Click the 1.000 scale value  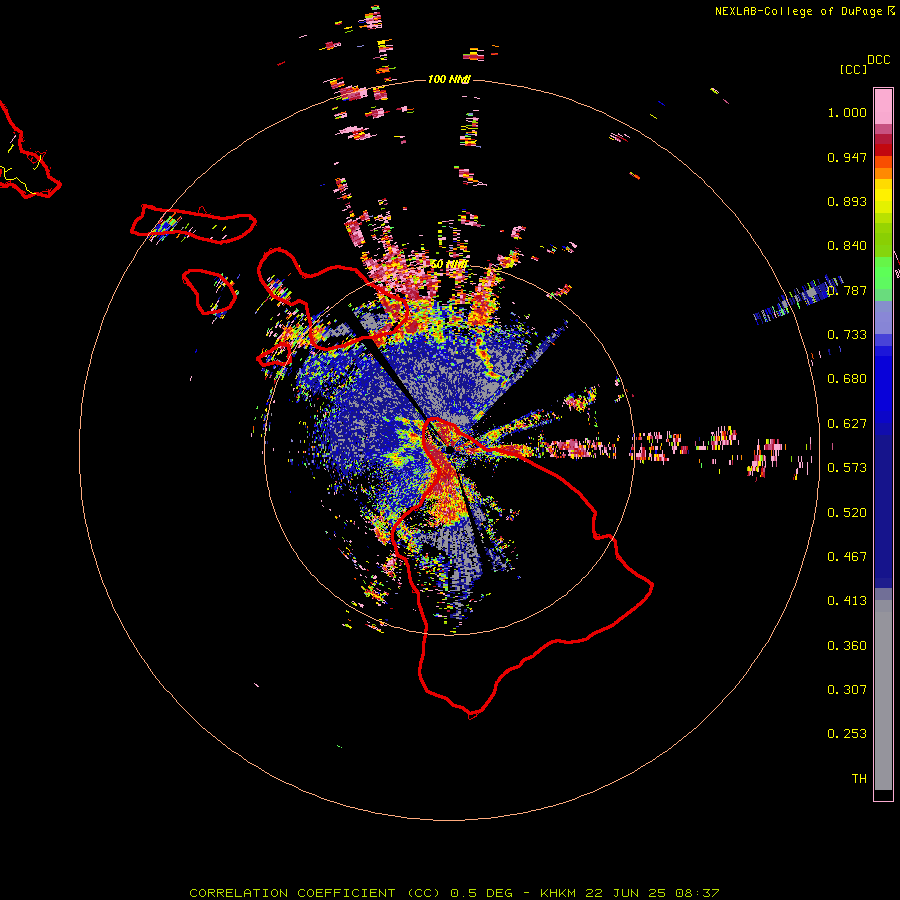[x=847, y=112]
